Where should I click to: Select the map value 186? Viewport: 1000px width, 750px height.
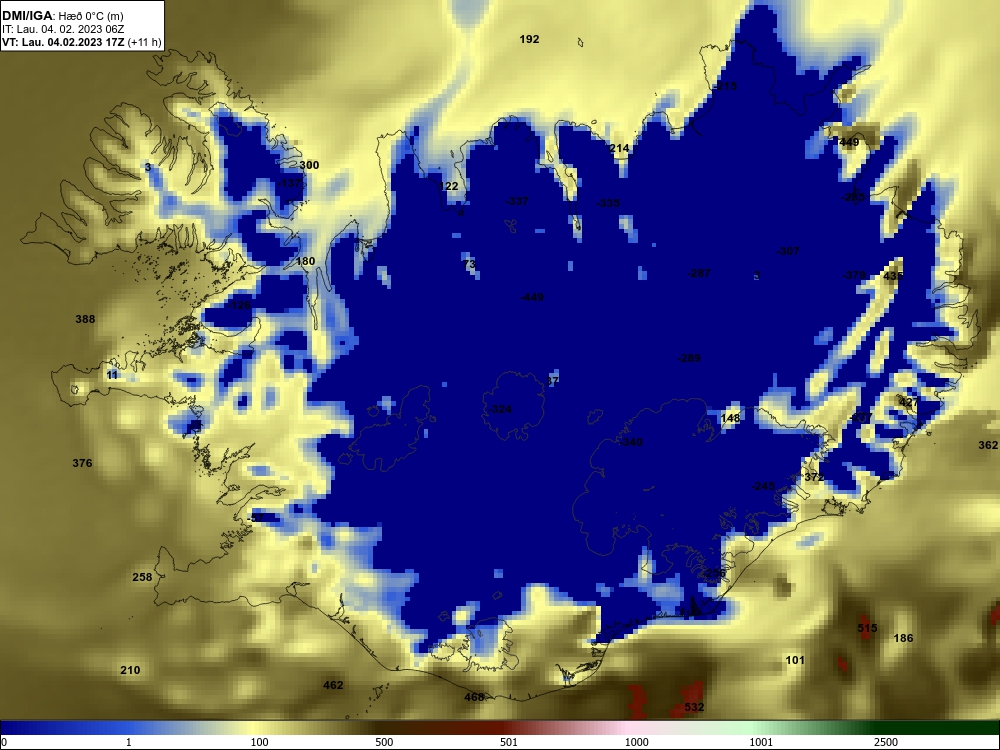pyautogui.click(x=903, y=638)
